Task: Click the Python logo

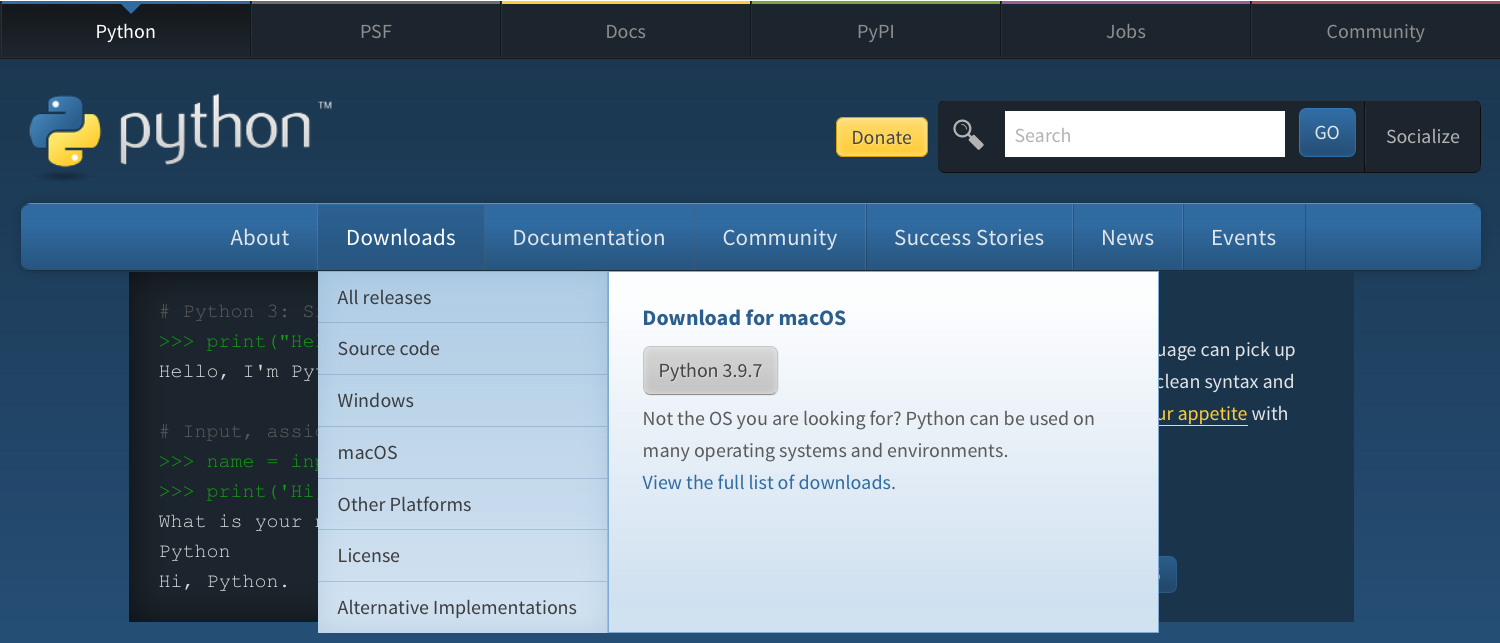Action: [180, 135]
